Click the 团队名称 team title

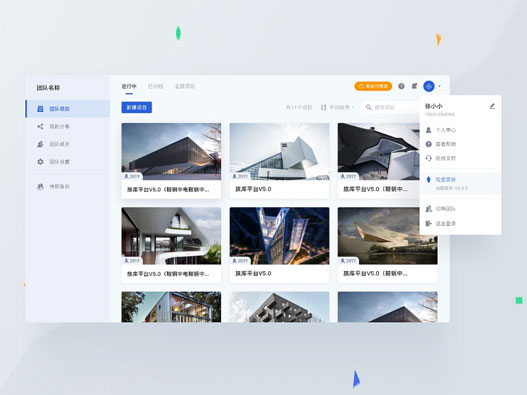tap(48, 88)
